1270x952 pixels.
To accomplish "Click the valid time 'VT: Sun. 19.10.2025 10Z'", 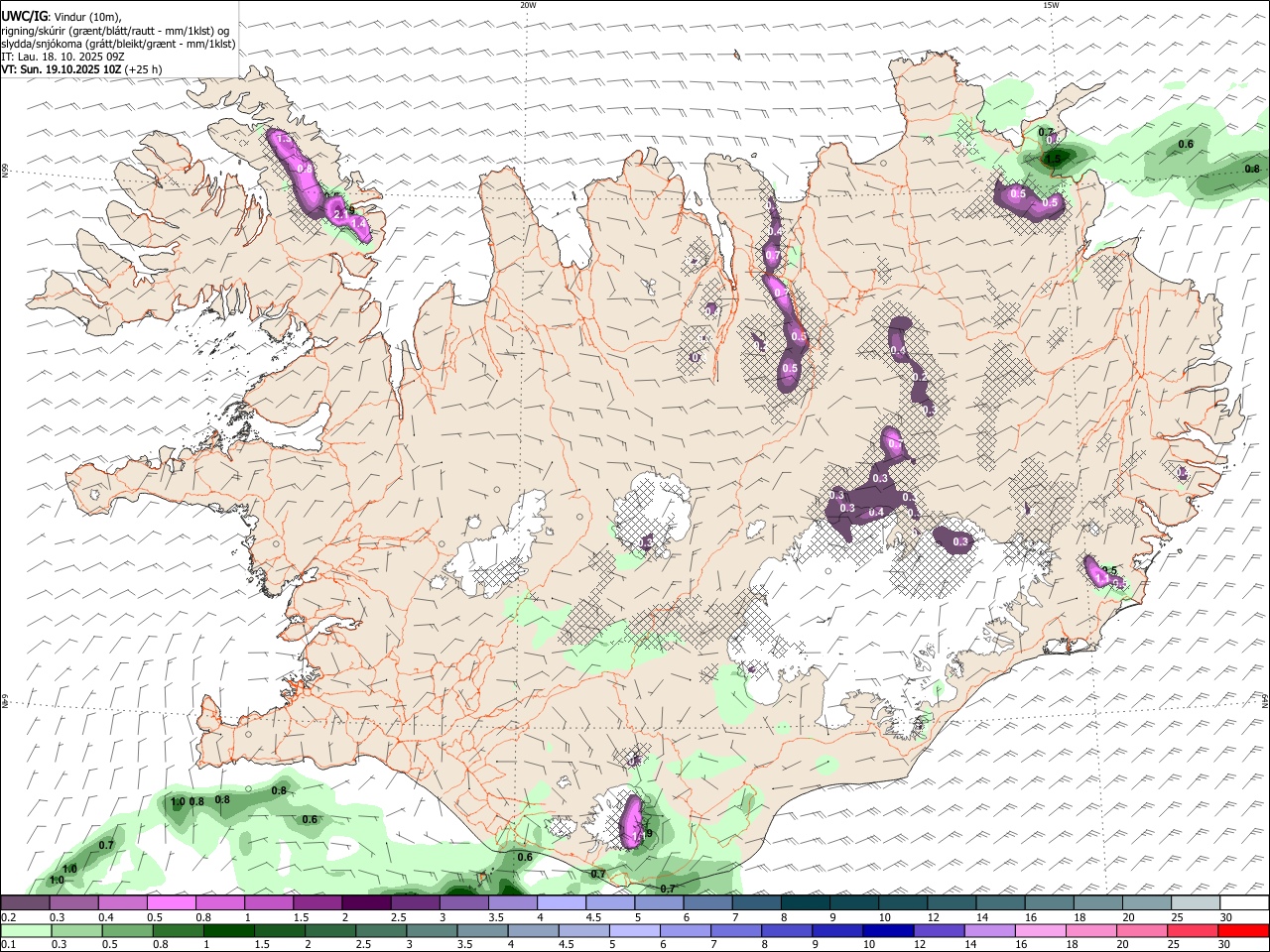I will [x=61, y=69].
